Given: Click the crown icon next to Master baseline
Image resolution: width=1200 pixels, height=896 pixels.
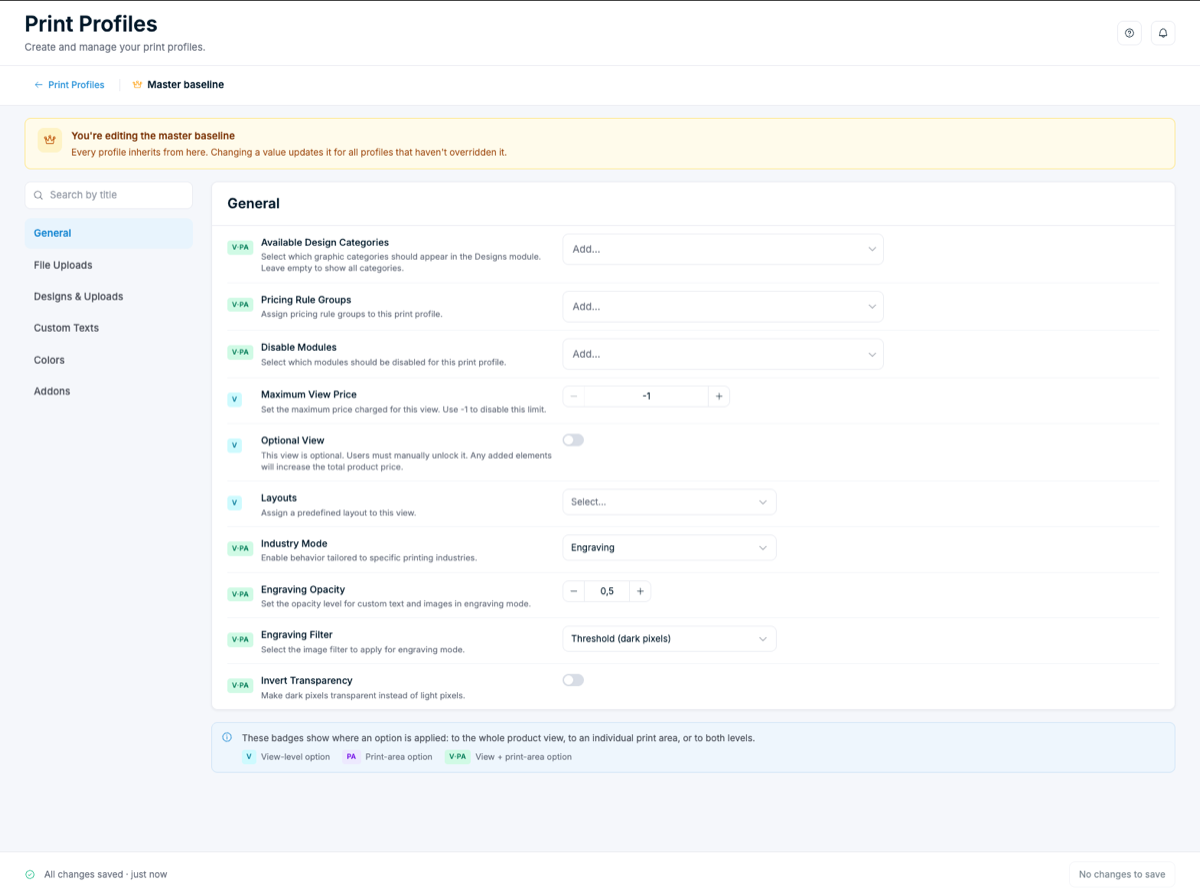Looking at the screenshot, I should coord(138,85).
